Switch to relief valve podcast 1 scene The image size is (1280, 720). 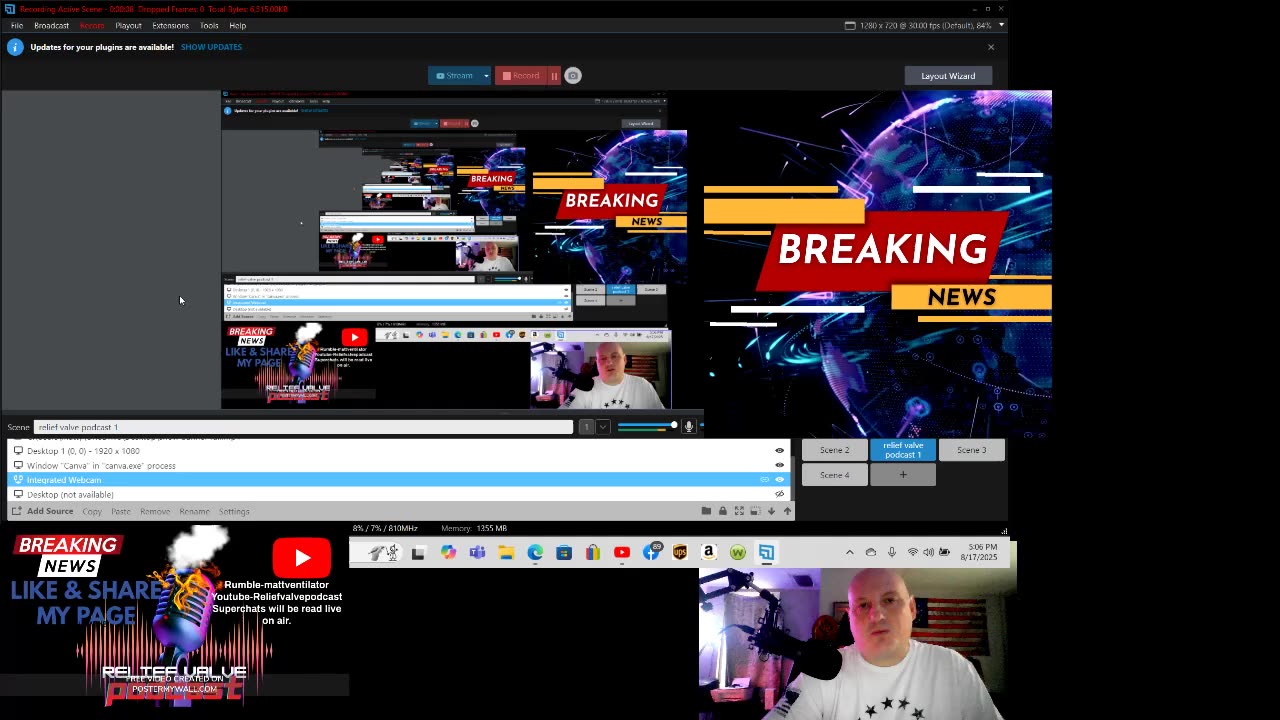(x=903, y=450)
